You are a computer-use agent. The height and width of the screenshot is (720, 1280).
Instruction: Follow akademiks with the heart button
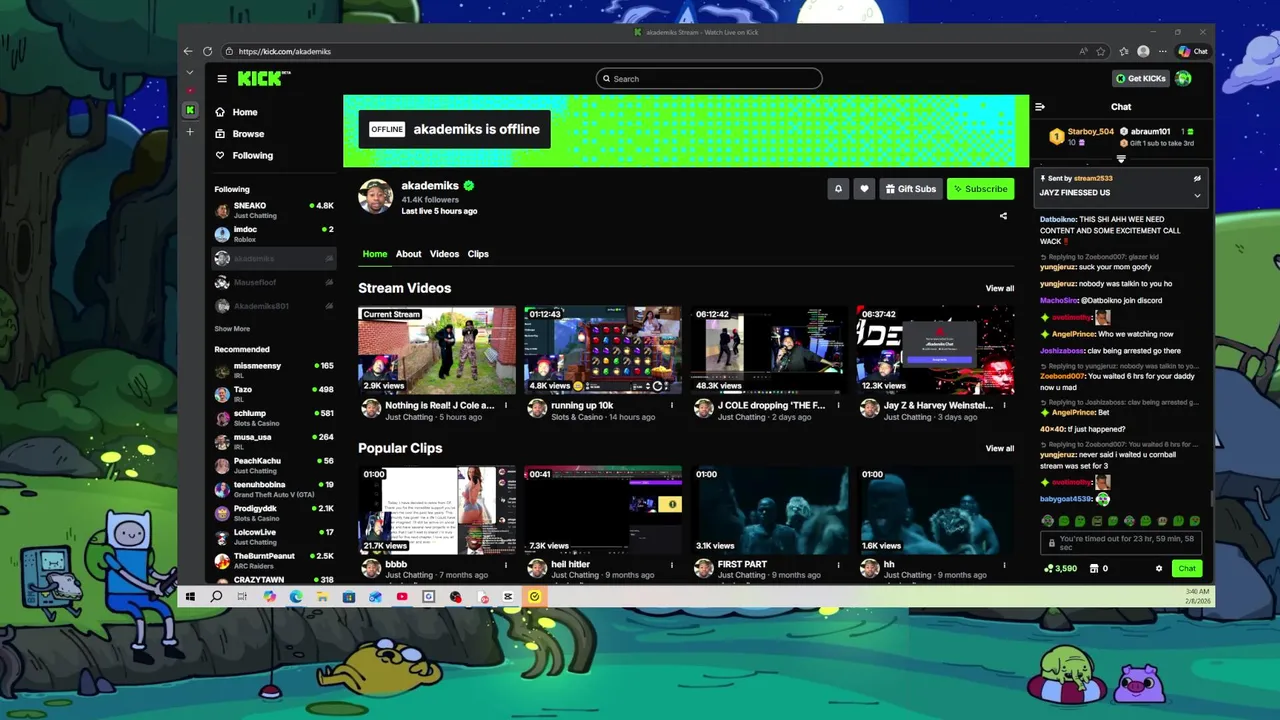click(864, 189)
